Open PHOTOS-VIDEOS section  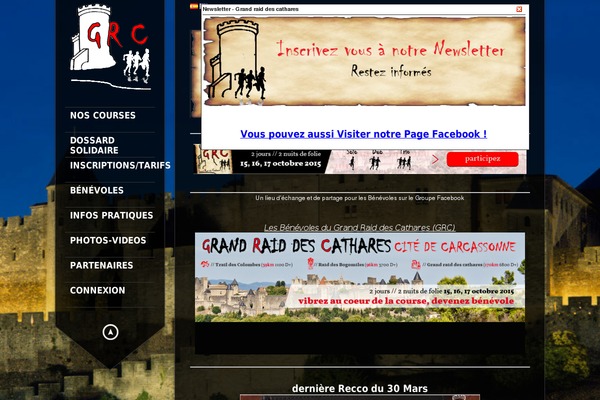[108, 240]
